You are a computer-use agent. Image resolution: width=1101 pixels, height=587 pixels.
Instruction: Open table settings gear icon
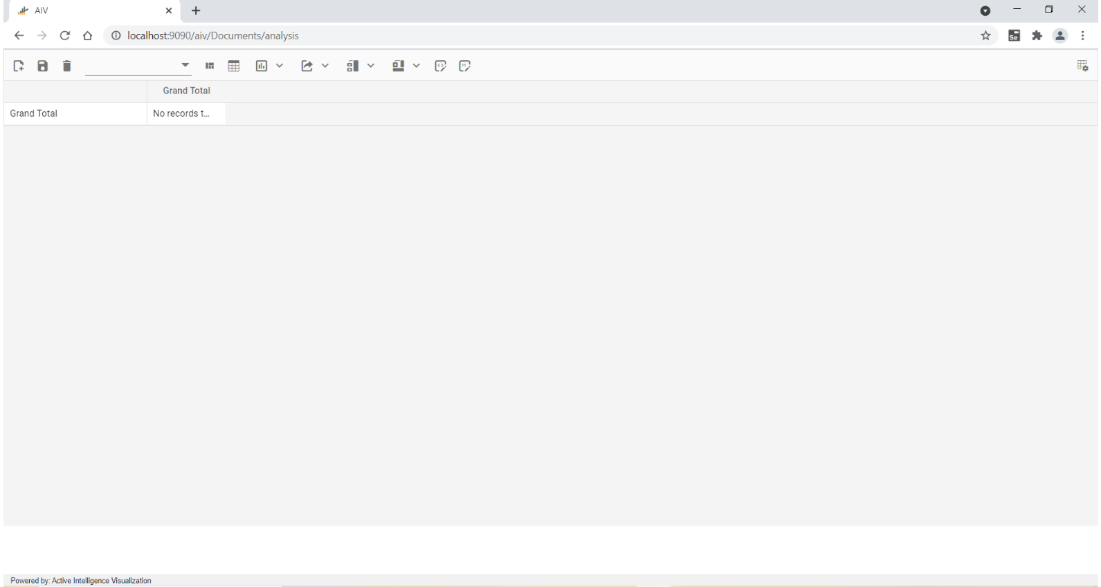tap(1083, 66)
